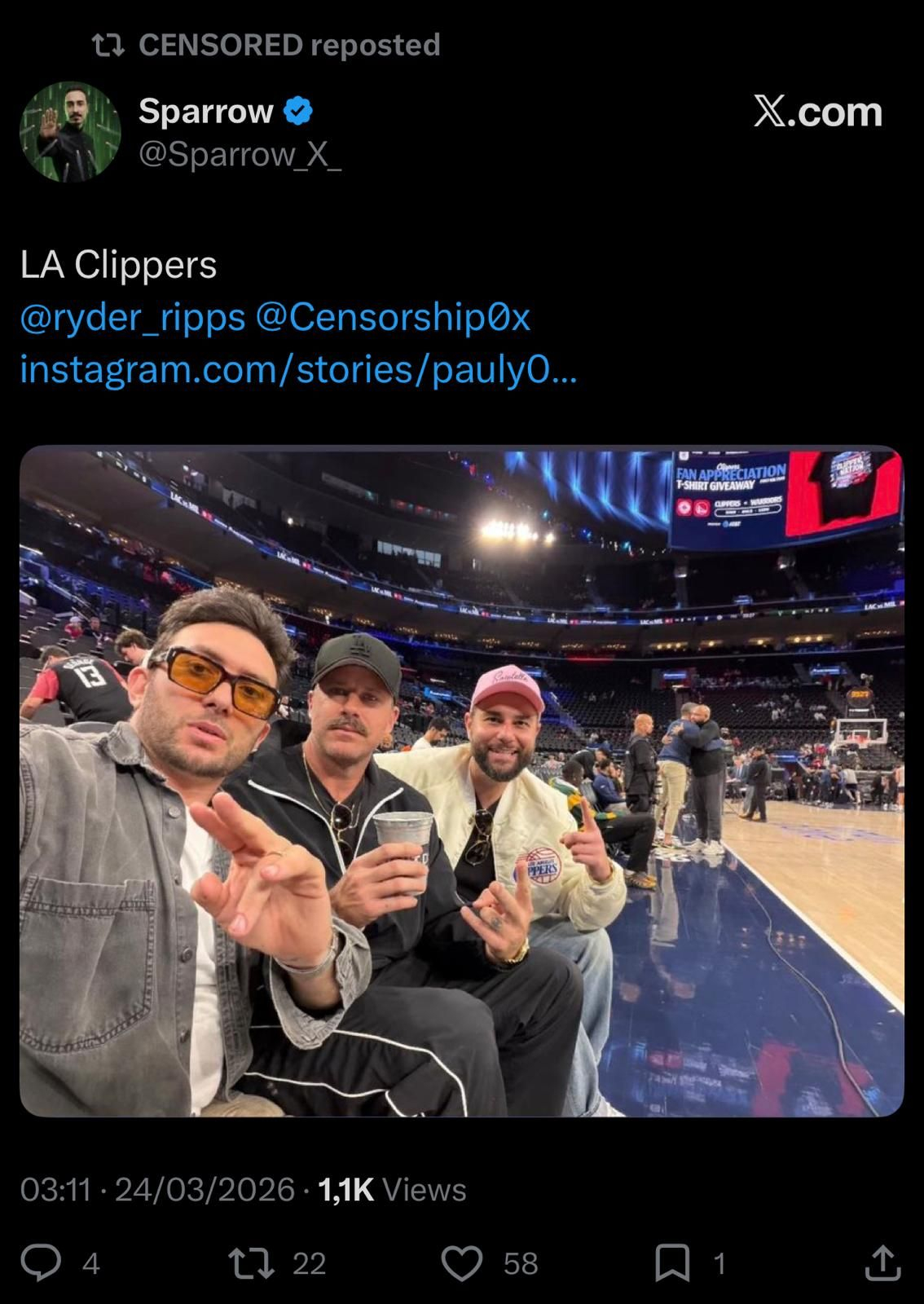Click the Sparrow display name

[x=206, y=111]
